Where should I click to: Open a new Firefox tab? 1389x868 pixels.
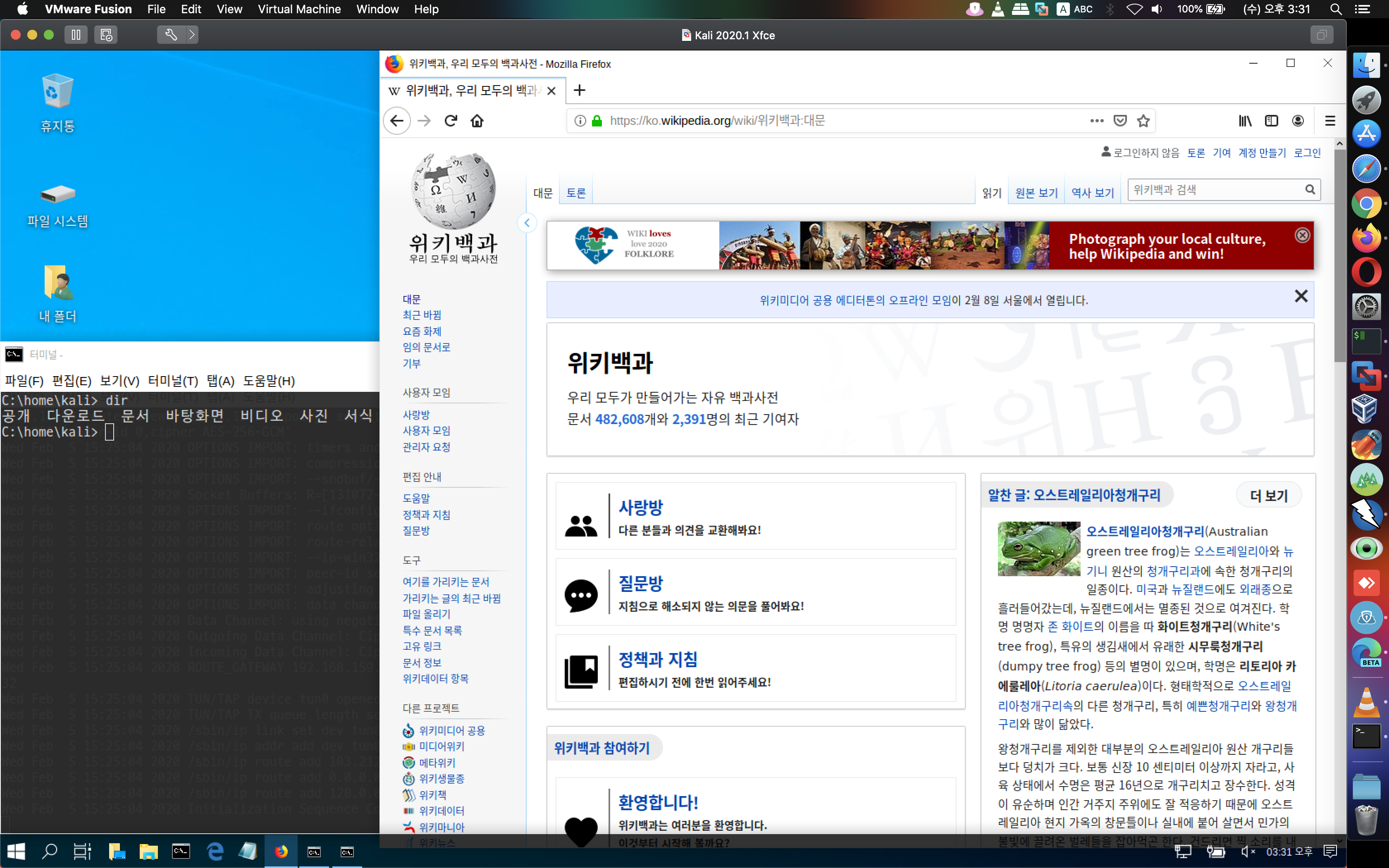point(579,90)
